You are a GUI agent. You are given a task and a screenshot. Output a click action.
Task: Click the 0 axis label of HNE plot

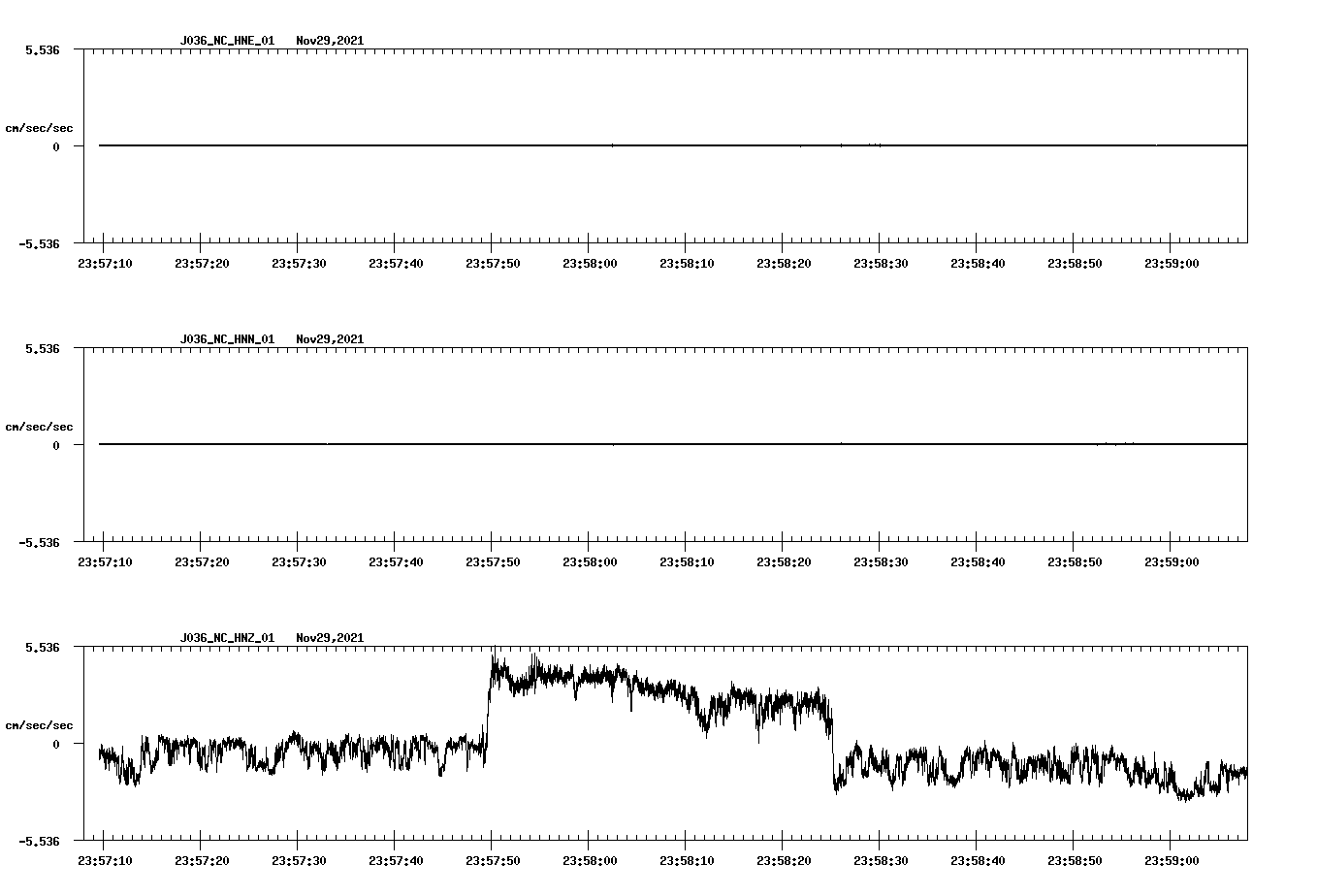[56, 146]
